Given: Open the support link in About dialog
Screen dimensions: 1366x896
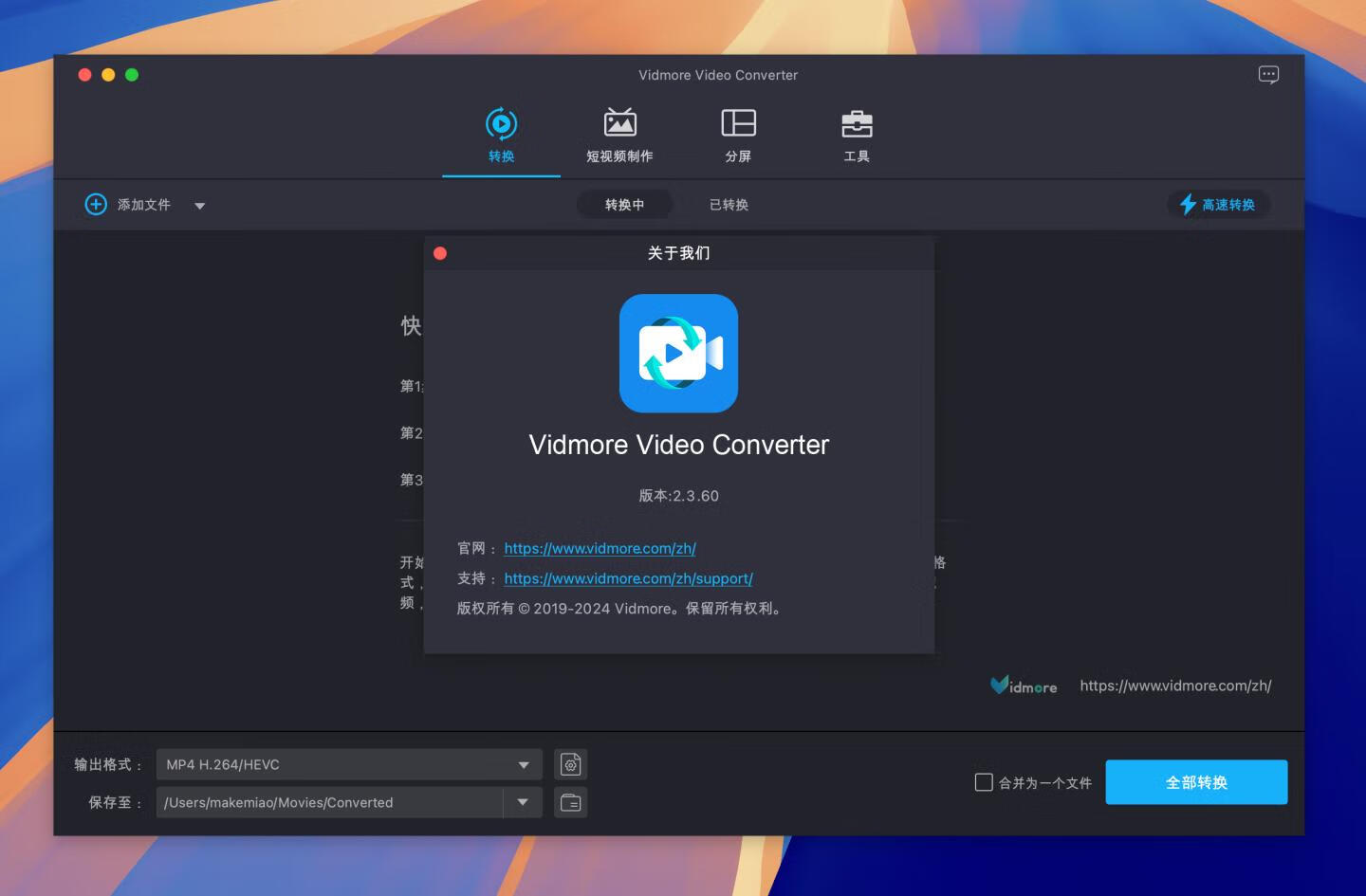Looking at the screenshot, I should point(628,578).
